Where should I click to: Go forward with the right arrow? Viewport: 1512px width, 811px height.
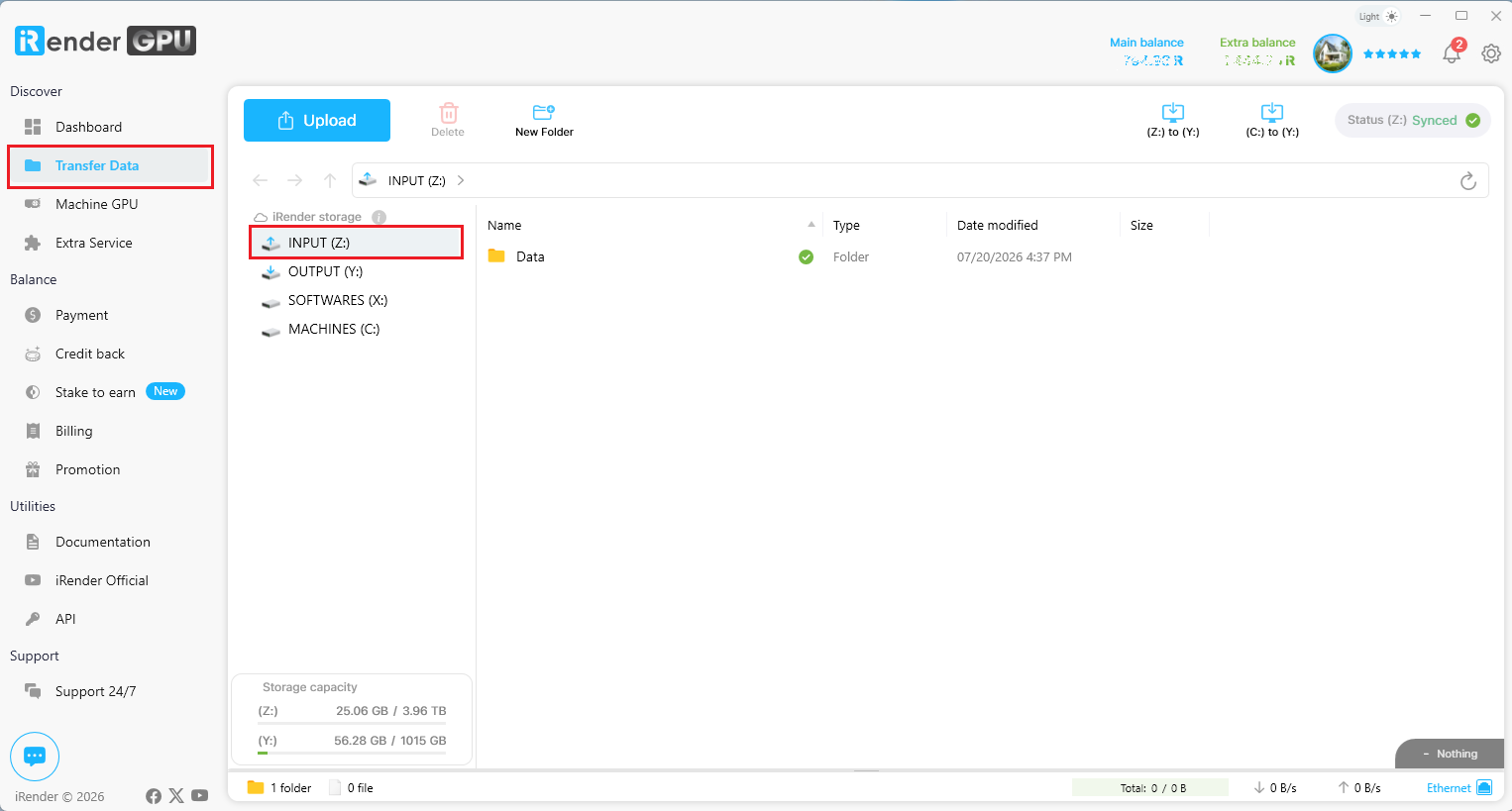[295, 180]
